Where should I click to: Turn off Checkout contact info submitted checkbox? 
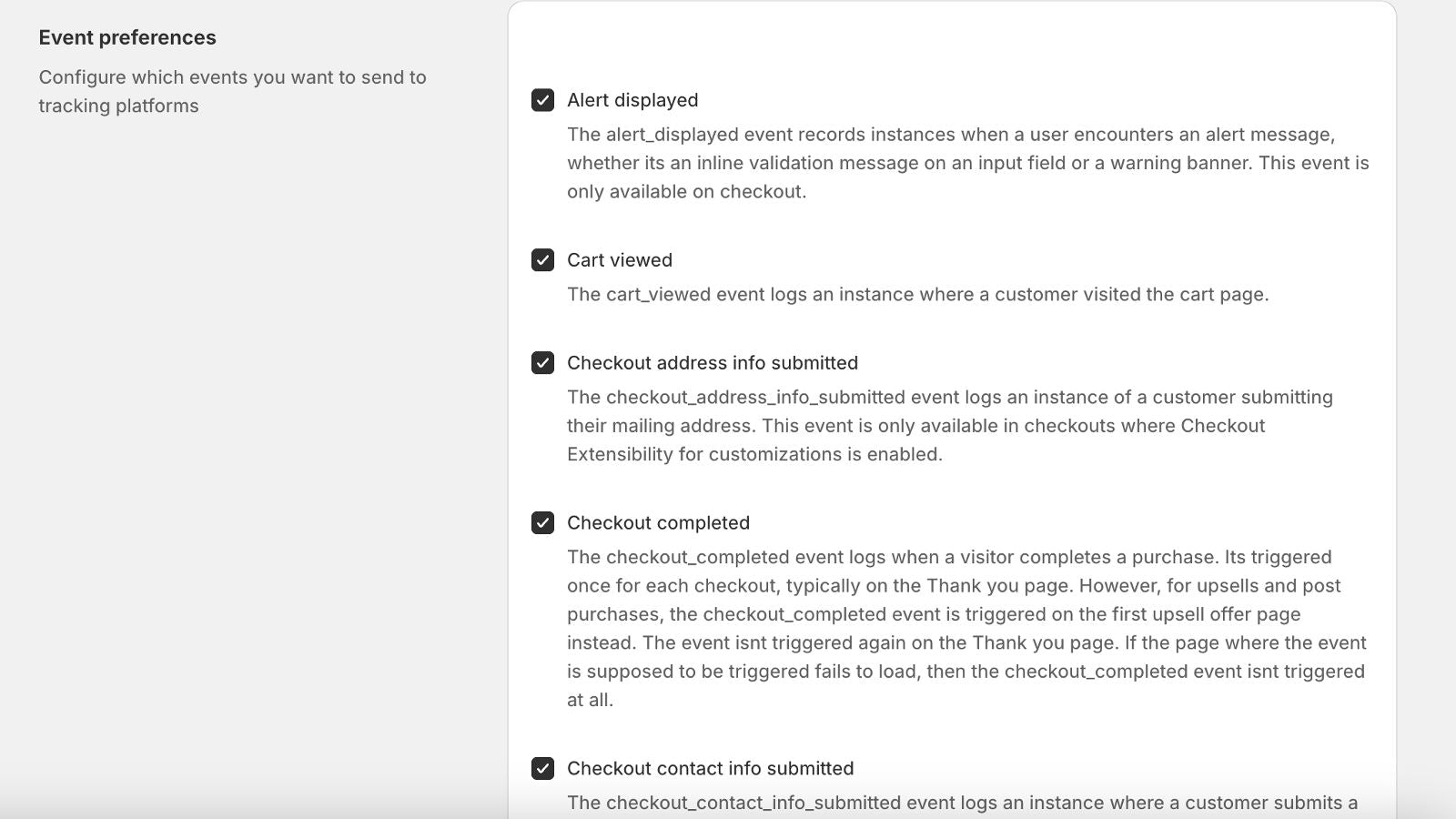542,769
